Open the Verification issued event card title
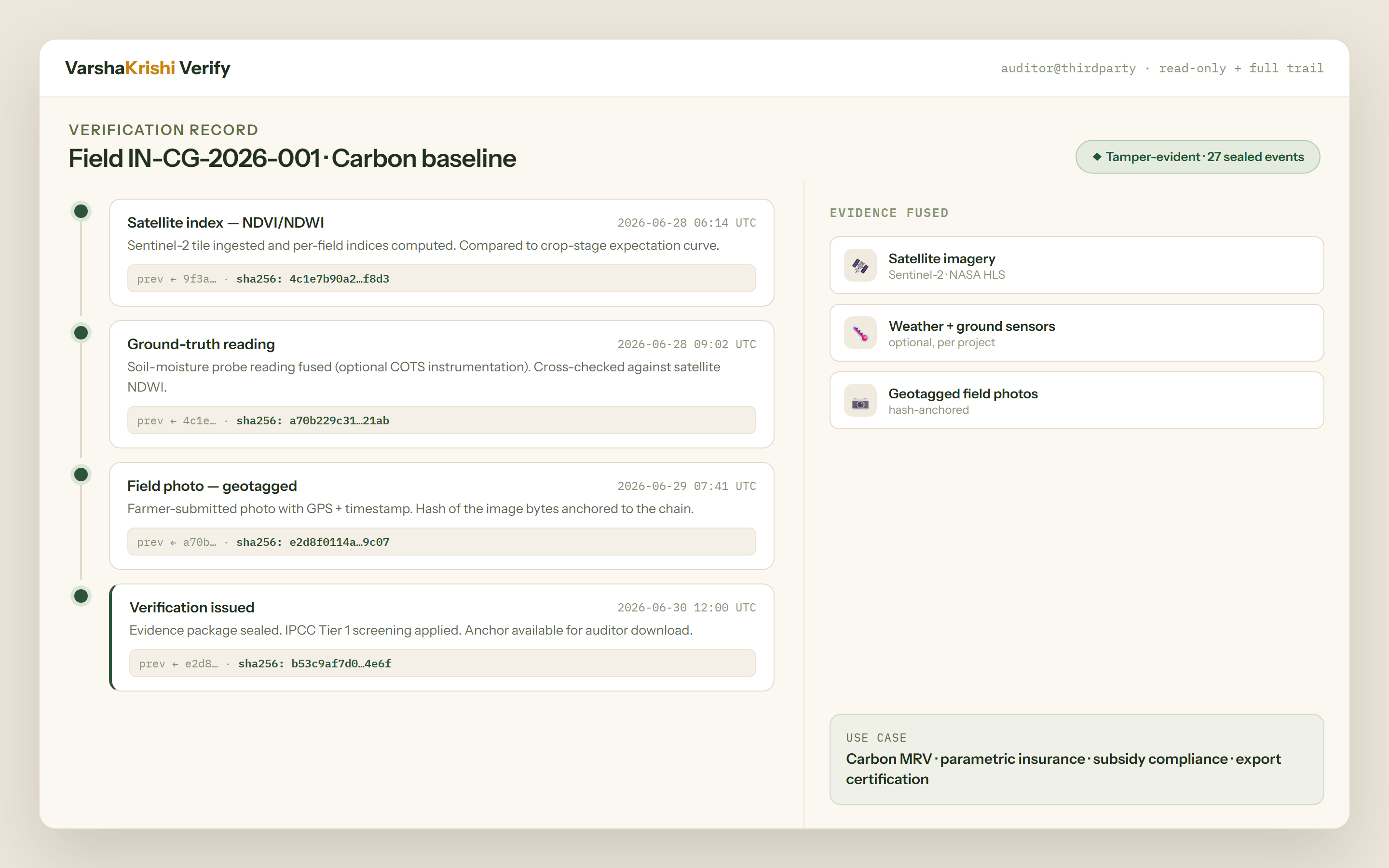The height and width of the screenshot is (868, 1389). pyautogui.click(x=191, y=608)
